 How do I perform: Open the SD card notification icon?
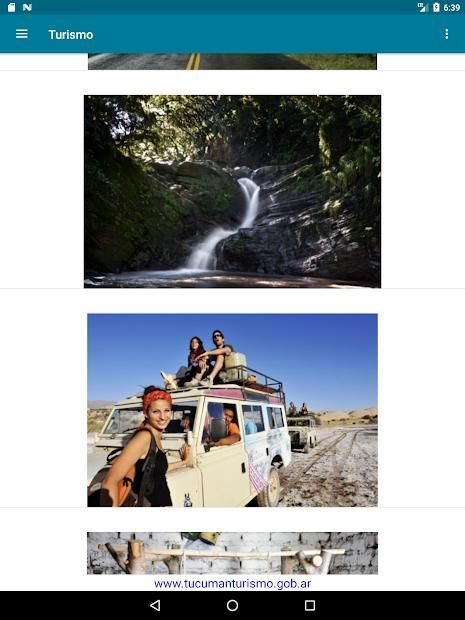11,7
